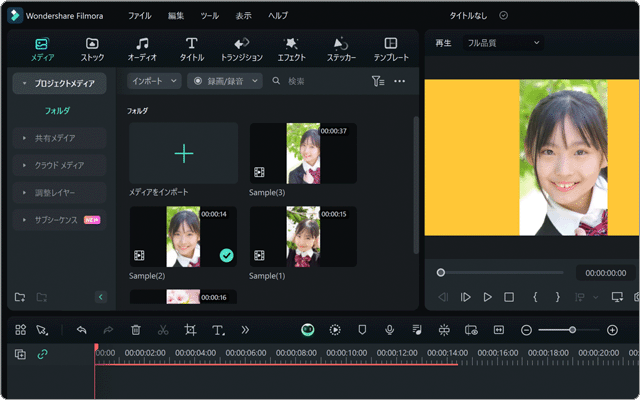The height and width of the screenshot is (400, 640).
Task: Click the media panel vertical scrollbar
Action: click(416, 184)
